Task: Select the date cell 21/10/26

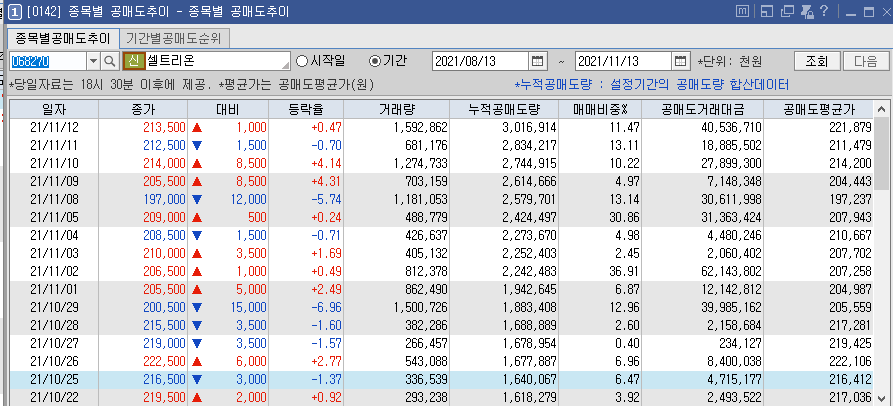Action: pyautogui.click(x=54, y=362)
